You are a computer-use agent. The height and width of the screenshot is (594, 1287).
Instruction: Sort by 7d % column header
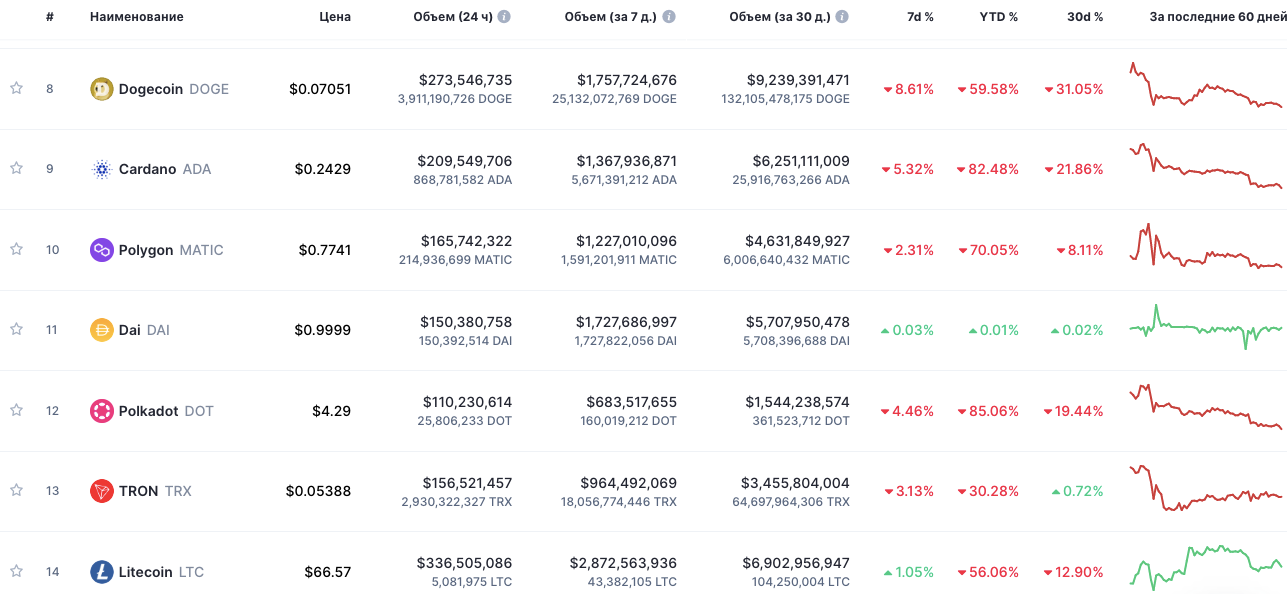tap(920, 17)
